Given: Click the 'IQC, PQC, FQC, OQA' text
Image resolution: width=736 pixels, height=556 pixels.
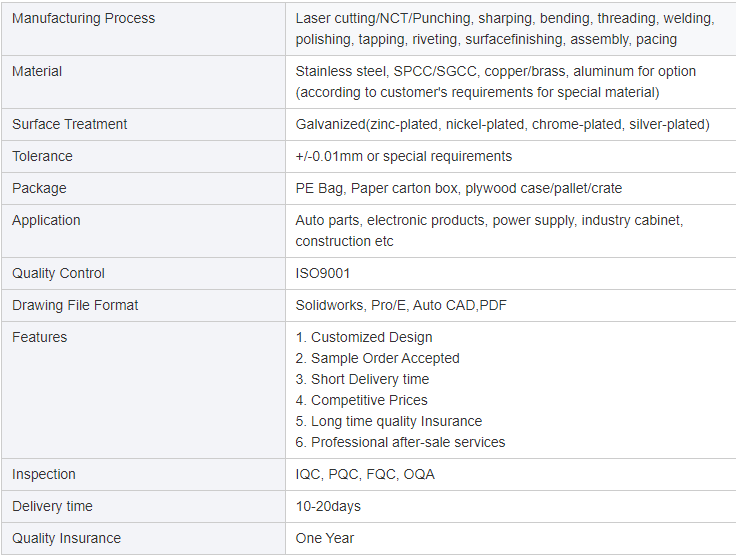Looking at the screenshot, I should 365,474.
